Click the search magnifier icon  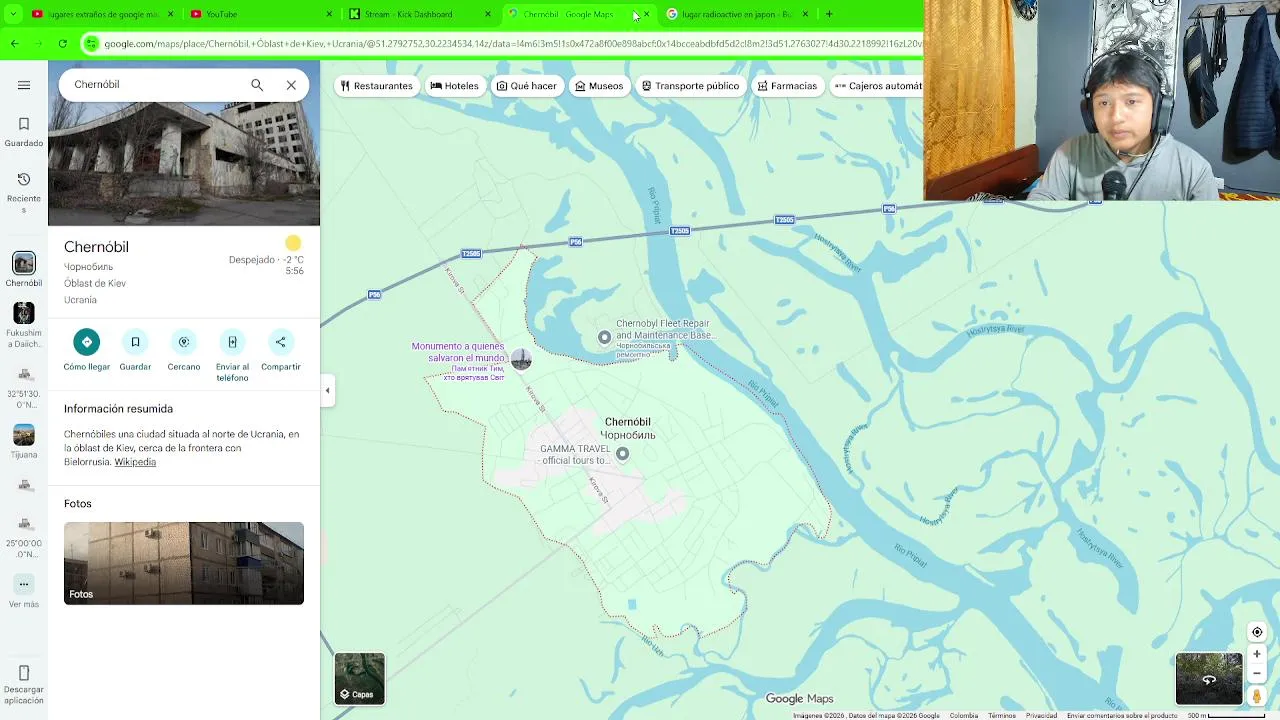click(257, 85)
